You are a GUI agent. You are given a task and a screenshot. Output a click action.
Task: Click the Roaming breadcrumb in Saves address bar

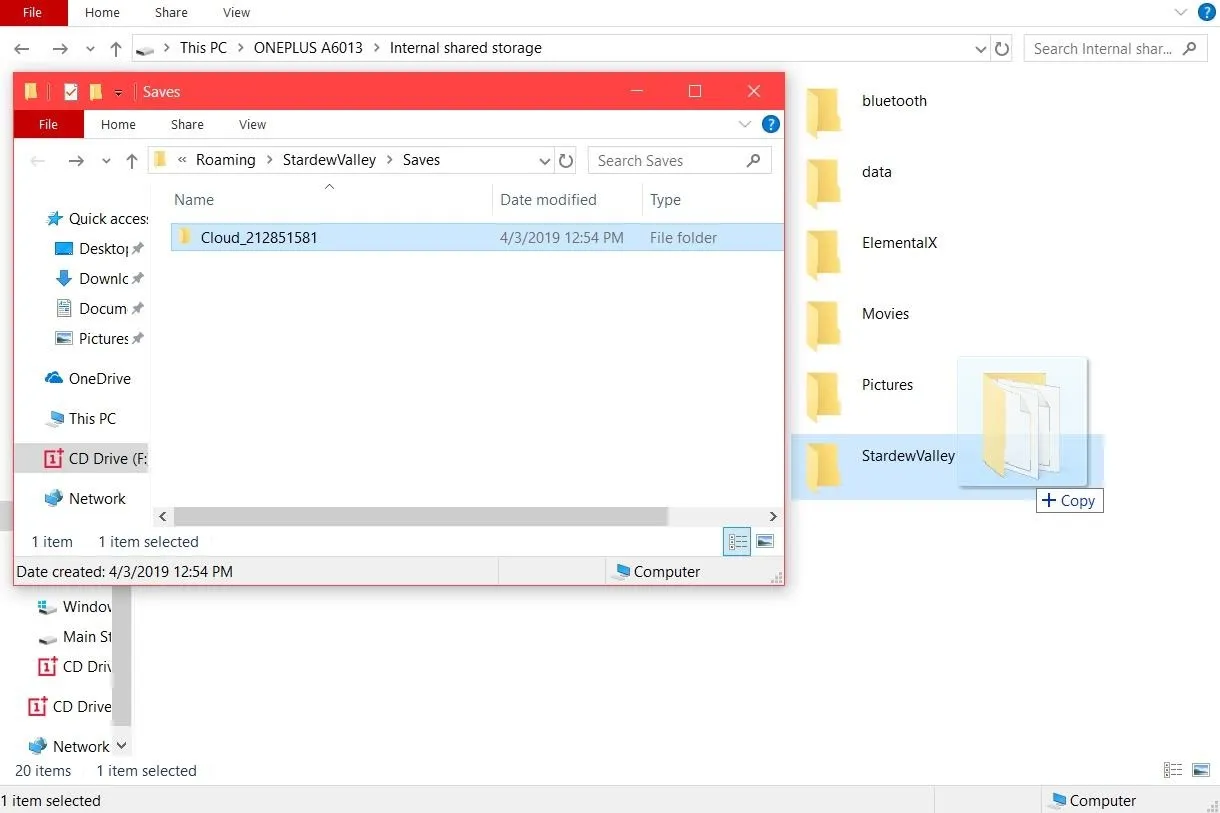click(x=226, y=160)
